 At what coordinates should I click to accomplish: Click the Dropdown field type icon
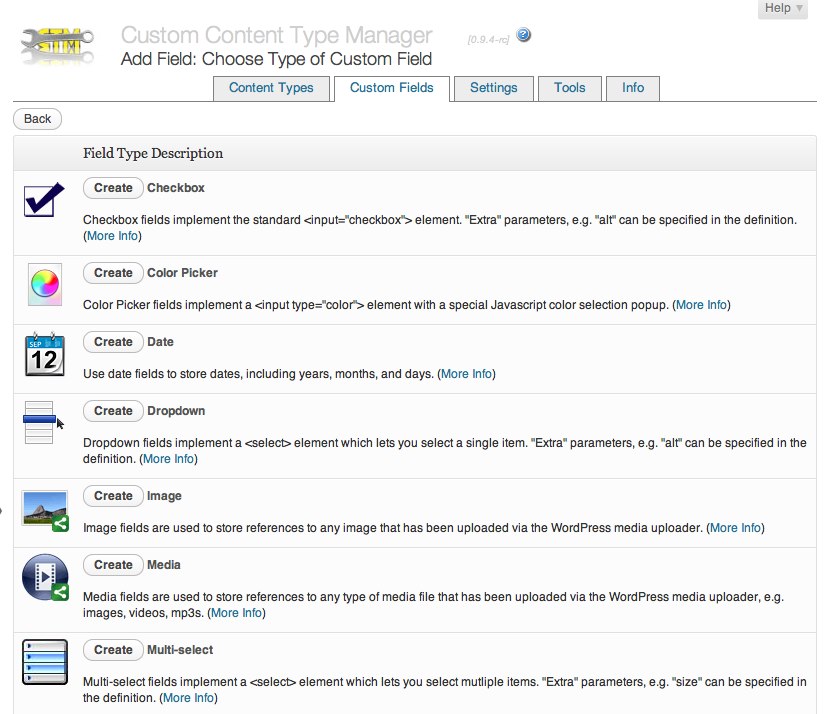click(x=44, y=422)
